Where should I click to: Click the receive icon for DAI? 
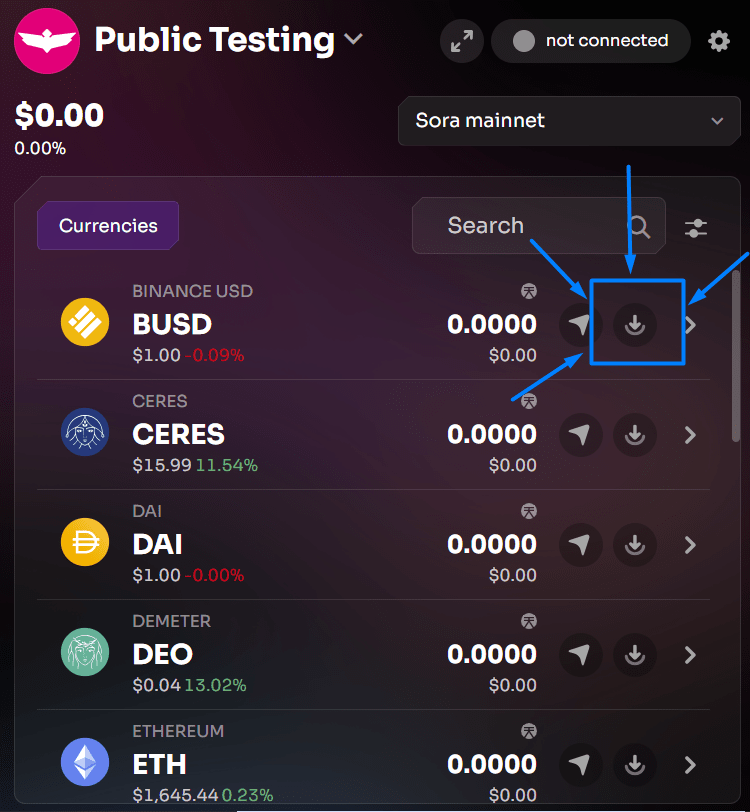(x=635, y=545)
